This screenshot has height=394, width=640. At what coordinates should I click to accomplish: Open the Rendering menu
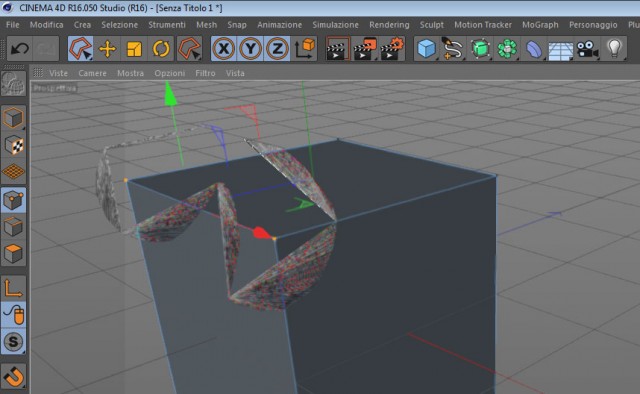389,25
